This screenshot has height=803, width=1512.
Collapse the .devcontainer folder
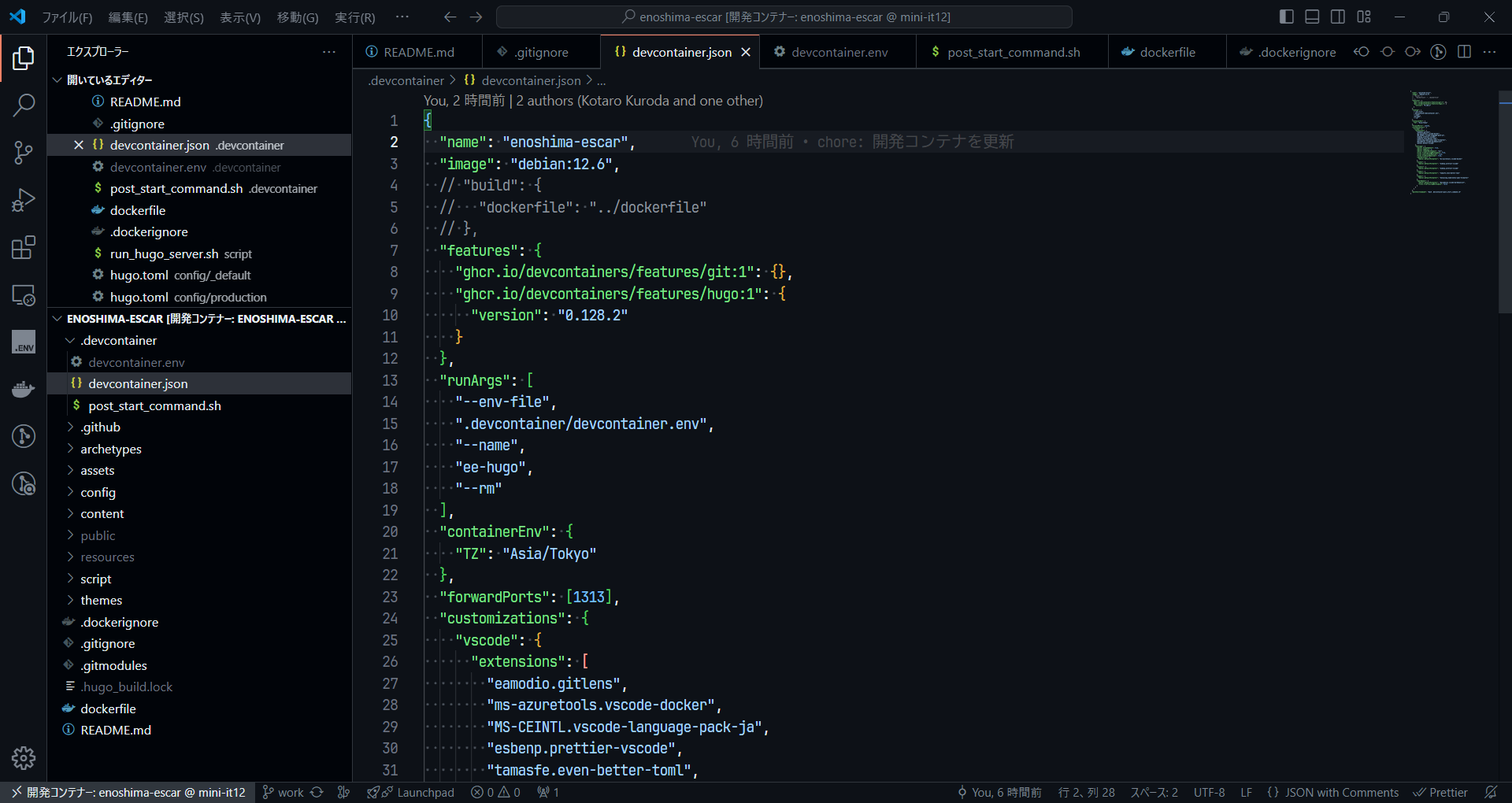118,340
